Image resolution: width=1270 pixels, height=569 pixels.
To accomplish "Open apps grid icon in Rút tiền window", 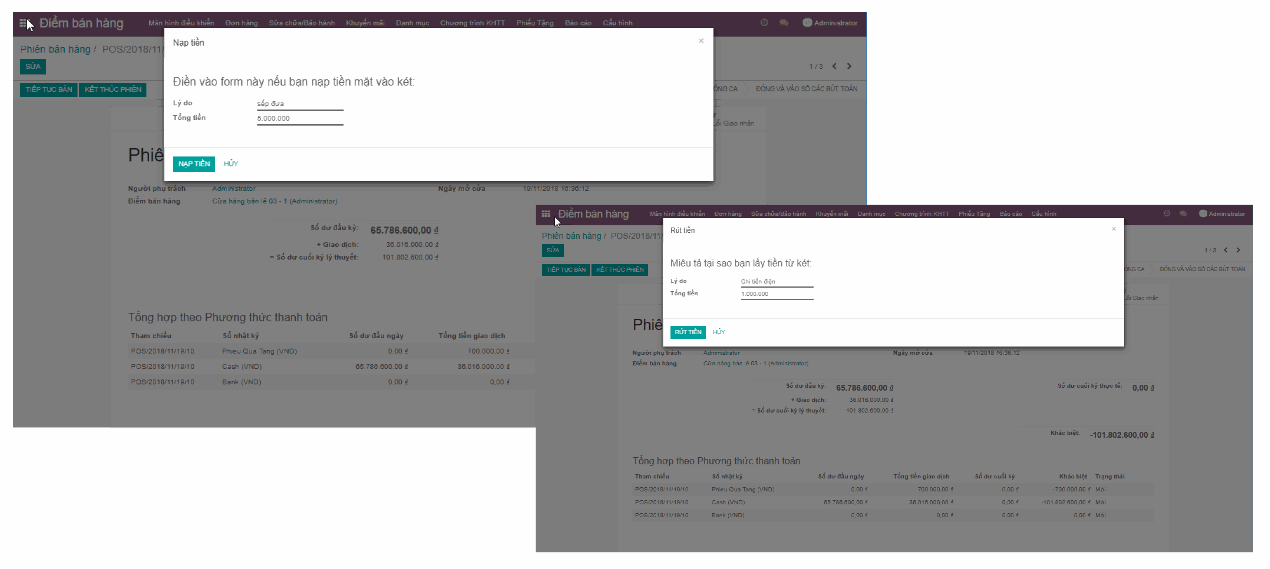I will [545, 214].
